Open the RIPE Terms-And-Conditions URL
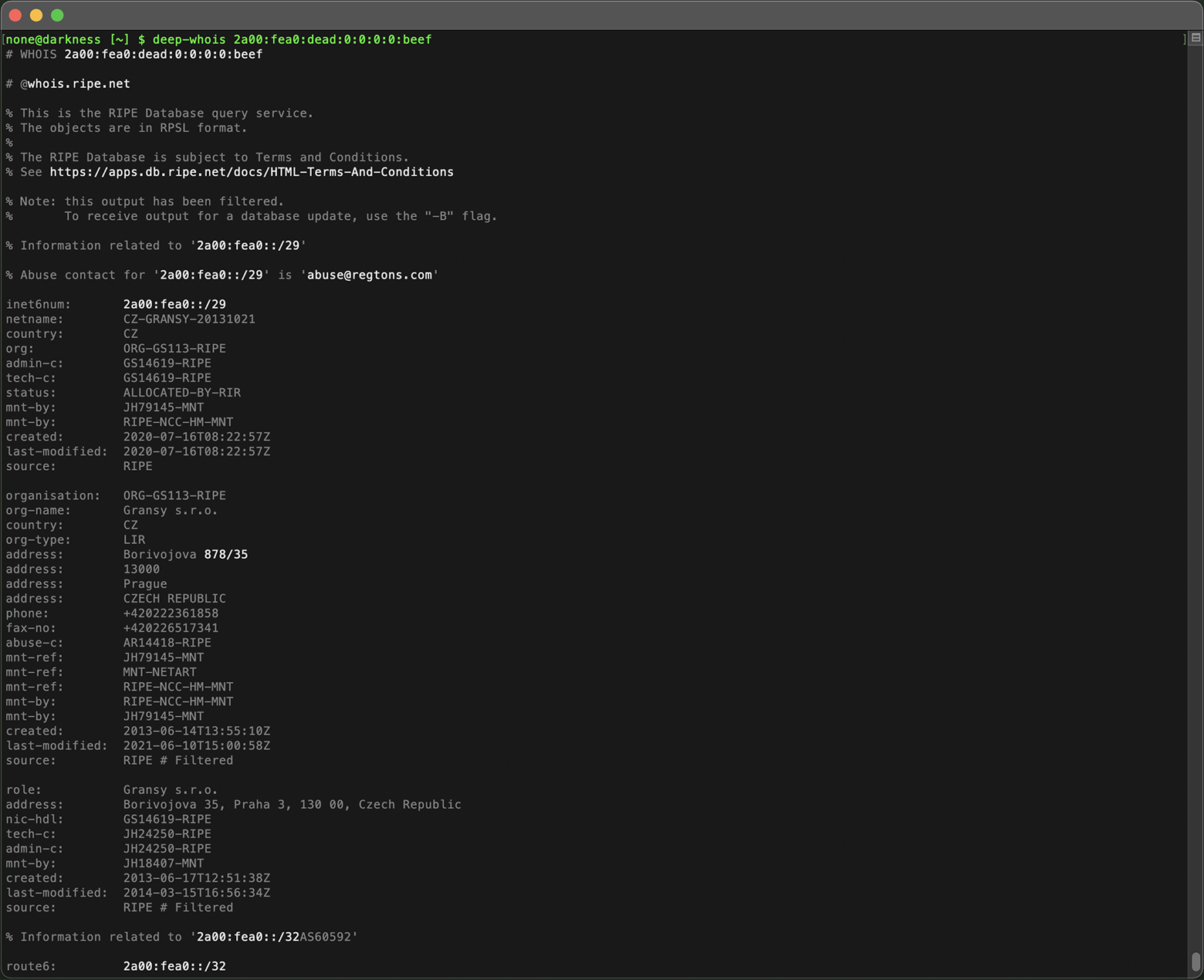 [252, 172]
